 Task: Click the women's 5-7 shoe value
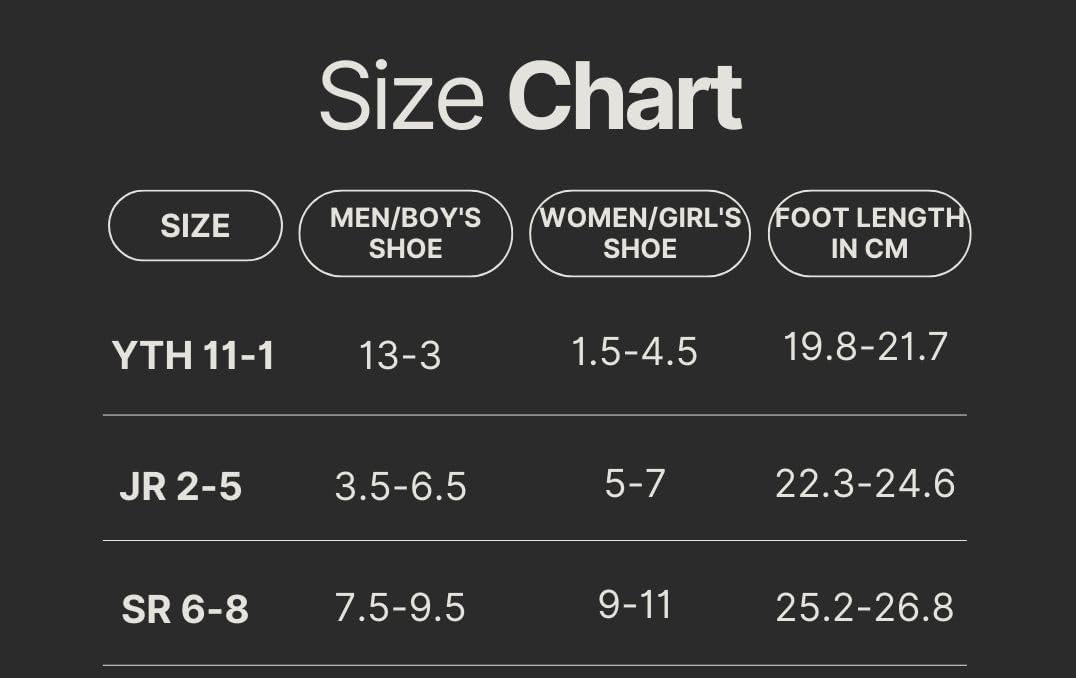pos(634,484)
